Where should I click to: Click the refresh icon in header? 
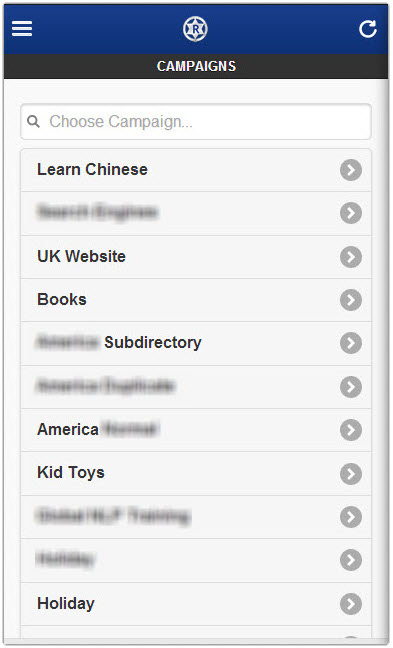[367, 29]
